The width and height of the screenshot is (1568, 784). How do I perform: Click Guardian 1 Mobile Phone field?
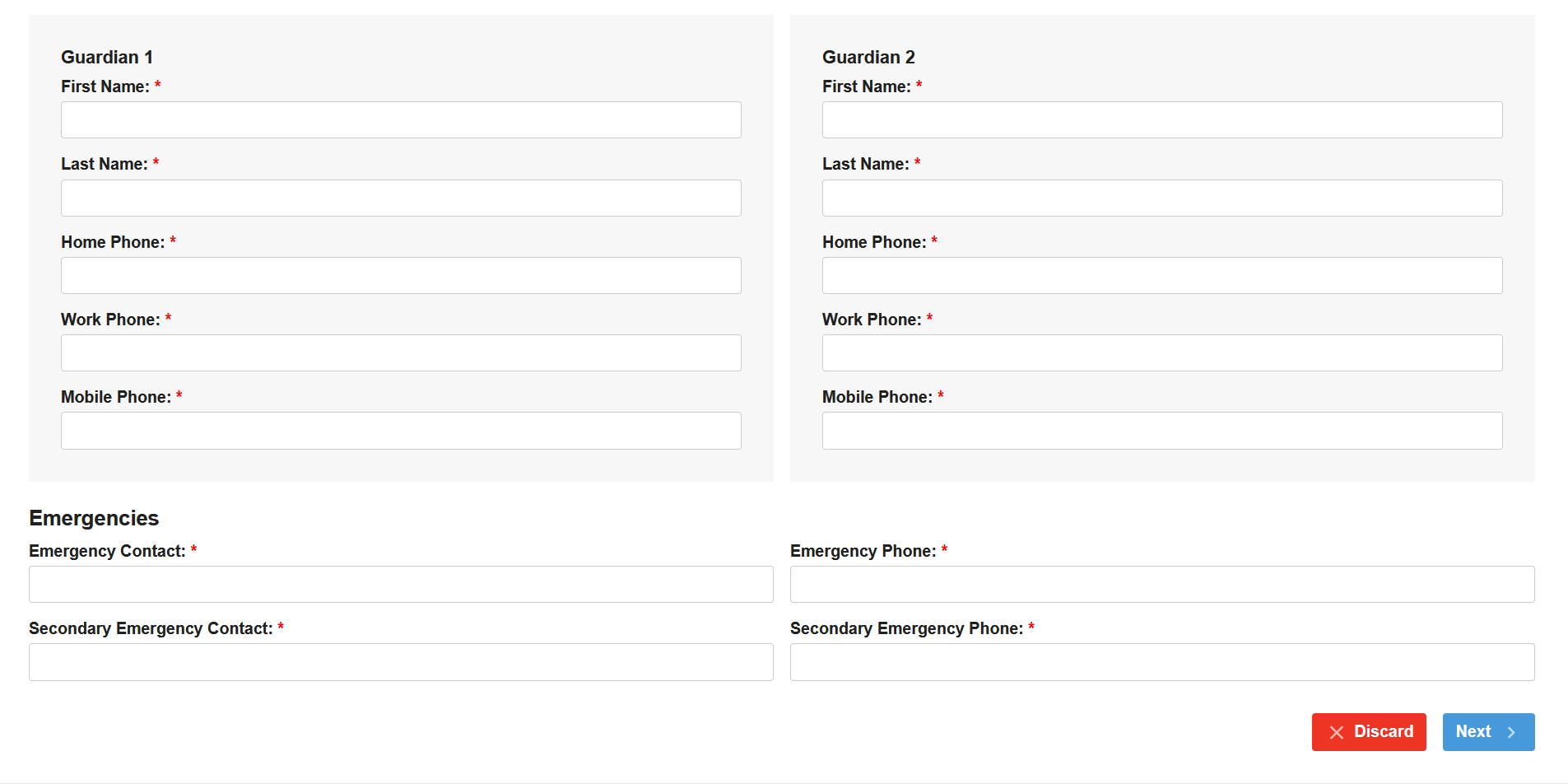tap(401, 431)
